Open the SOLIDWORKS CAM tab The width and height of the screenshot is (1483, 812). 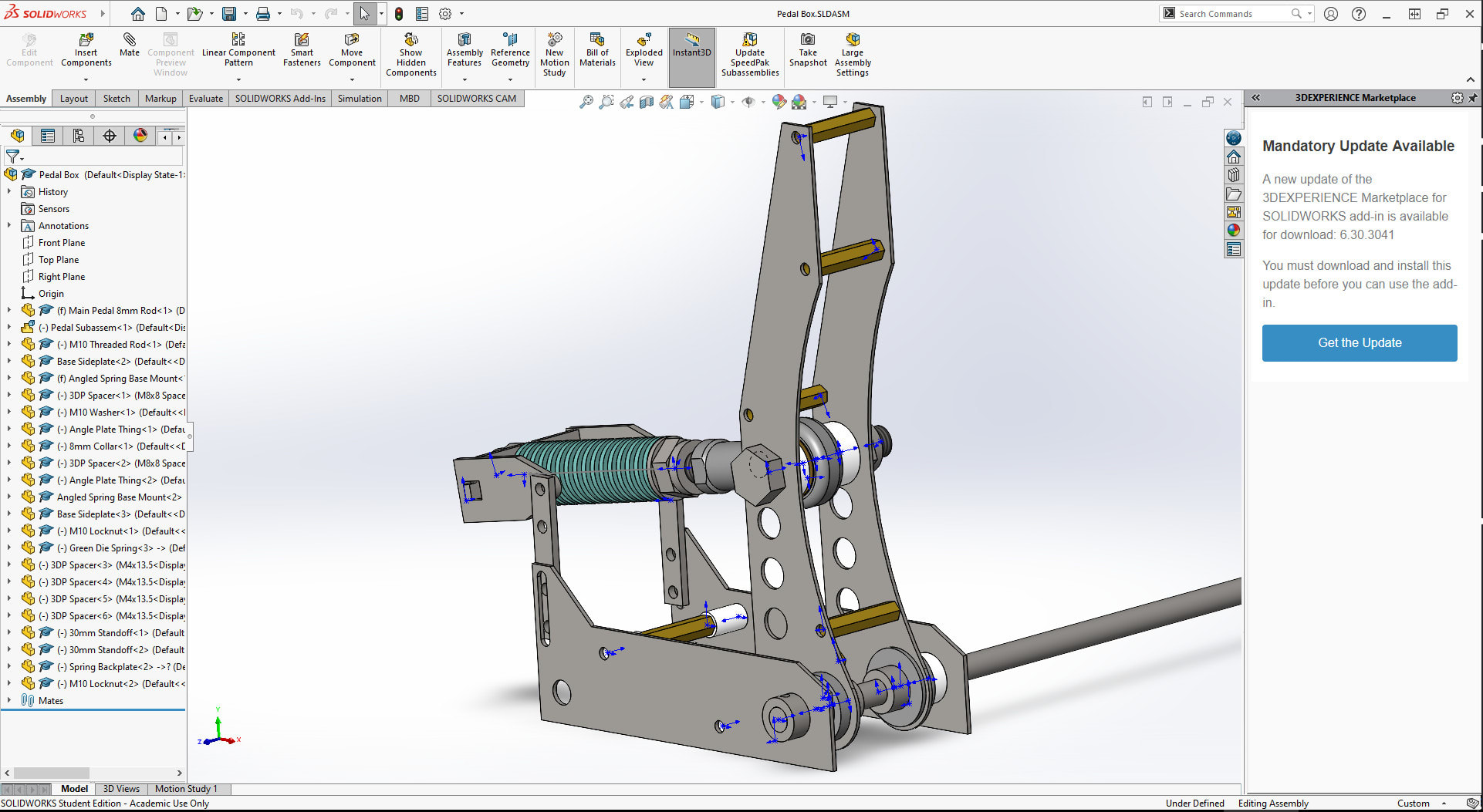click(x=477, y=98)
